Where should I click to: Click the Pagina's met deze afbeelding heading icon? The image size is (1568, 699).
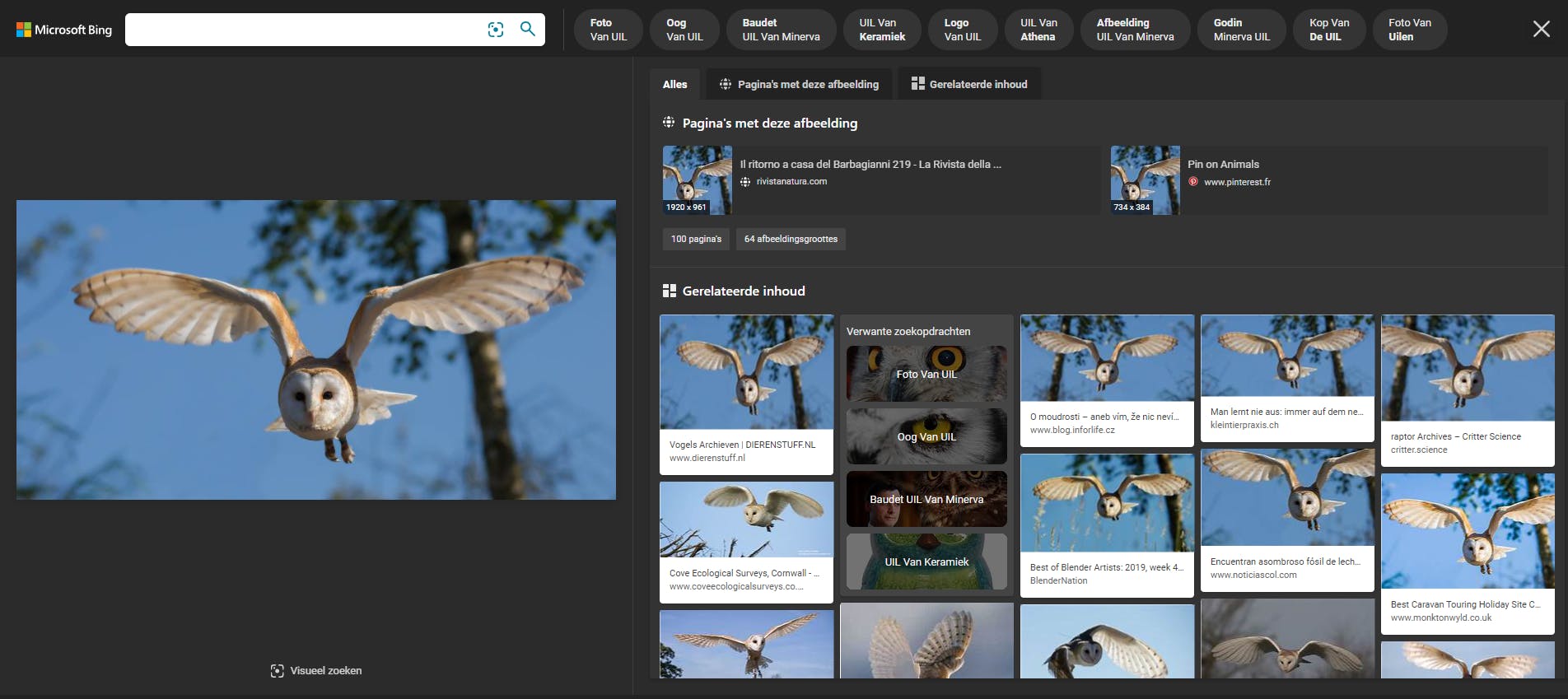pyautogui.click(x=669, y=123)
